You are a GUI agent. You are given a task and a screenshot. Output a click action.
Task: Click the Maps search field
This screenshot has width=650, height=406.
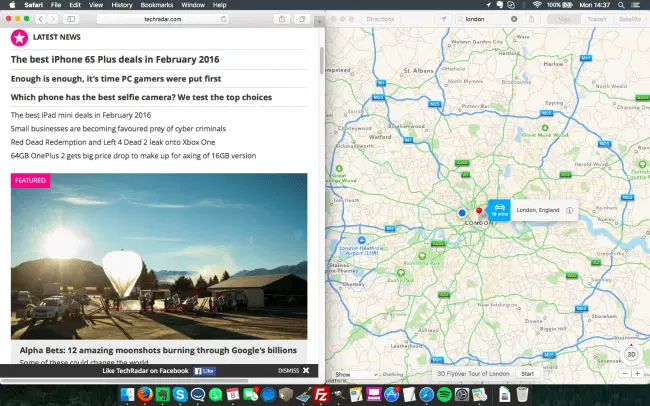[487, 19]
